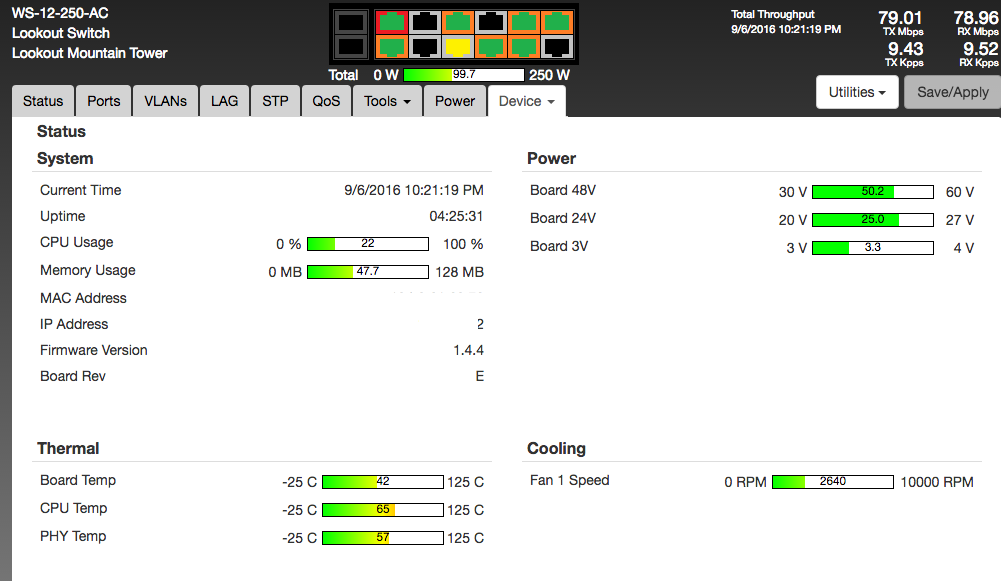This screenshot has height=581, width=1001.
Task: Click the Total power usage bar
Action: [x=463, y=75]
